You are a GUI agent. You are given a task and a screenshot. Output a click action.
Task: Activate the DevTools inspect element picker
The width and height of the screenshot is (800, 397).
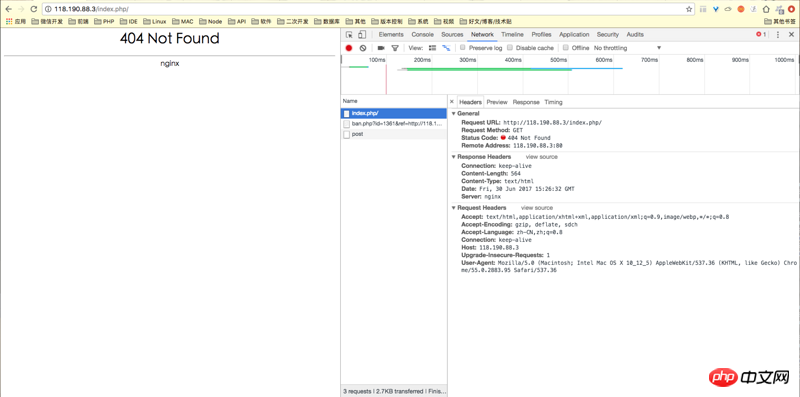pyautogui.click(x=349, y=35)
